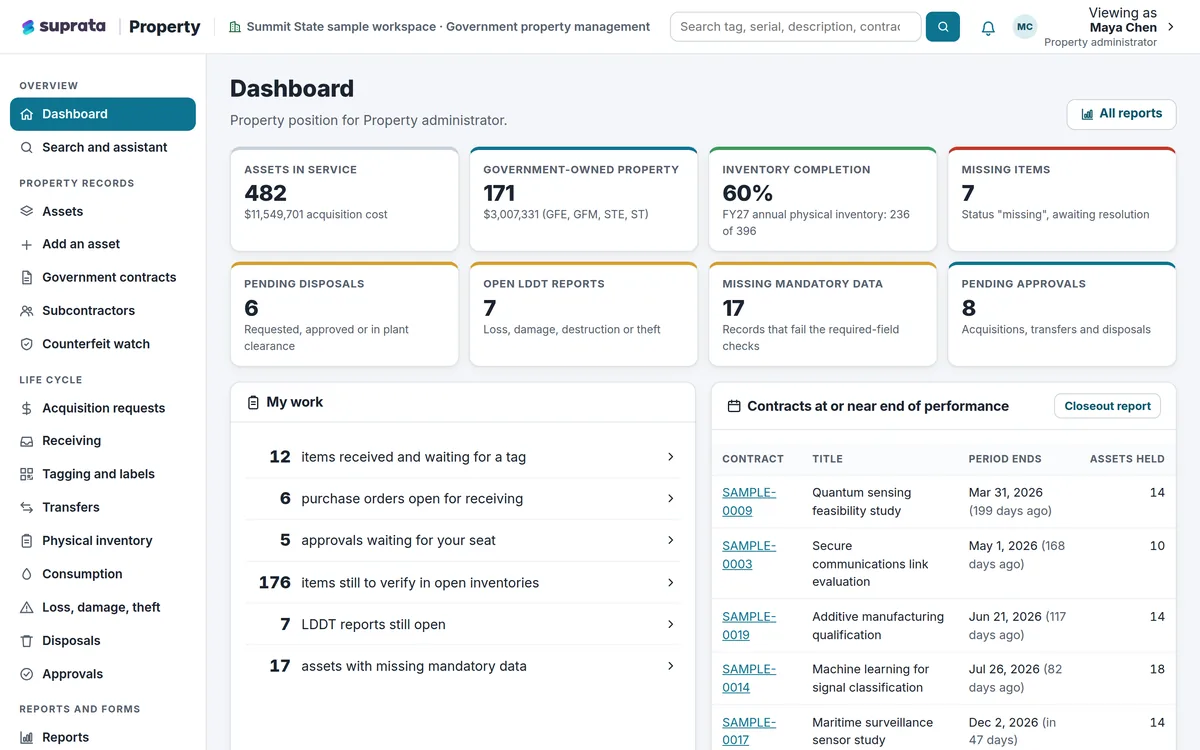
Task: Open Government contracts page
Action: (x=103, y=277)
